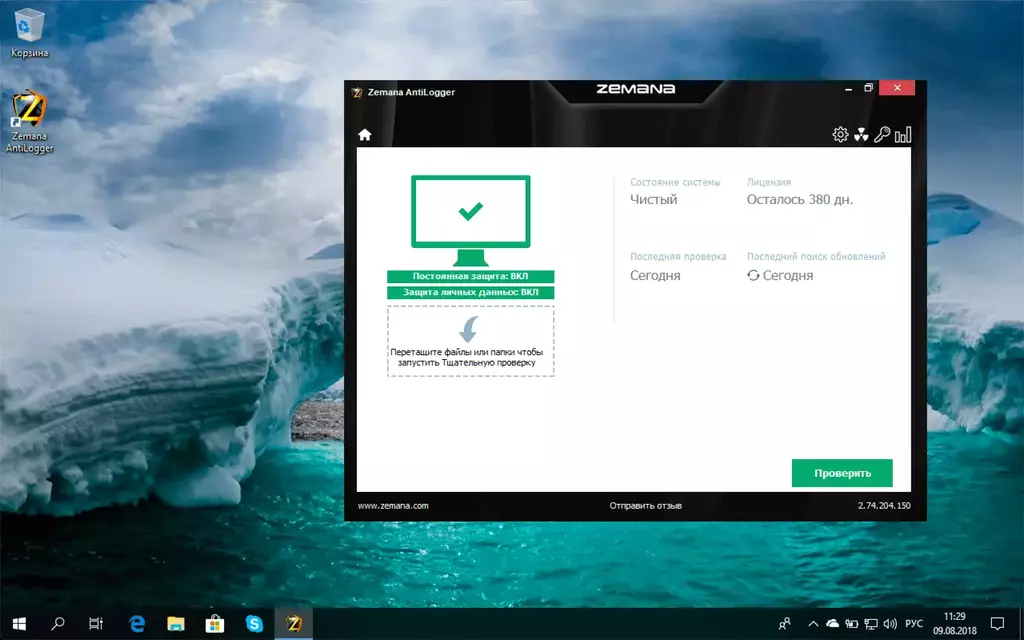1024x640 pixels.
Task: Click the Состояние системы label
Action: [675, 182]
